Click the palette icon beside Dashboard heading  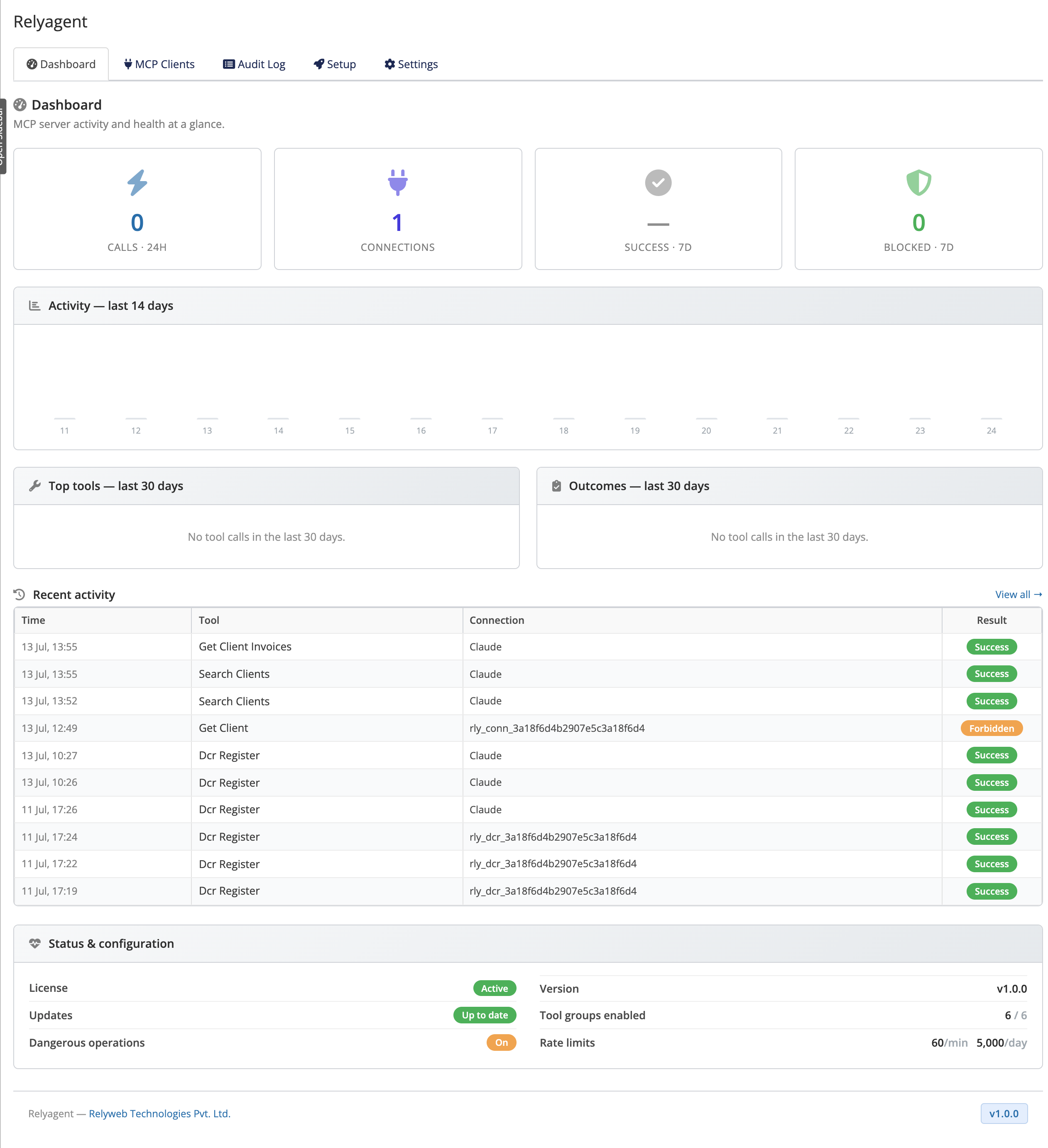[x=20, y=105]
